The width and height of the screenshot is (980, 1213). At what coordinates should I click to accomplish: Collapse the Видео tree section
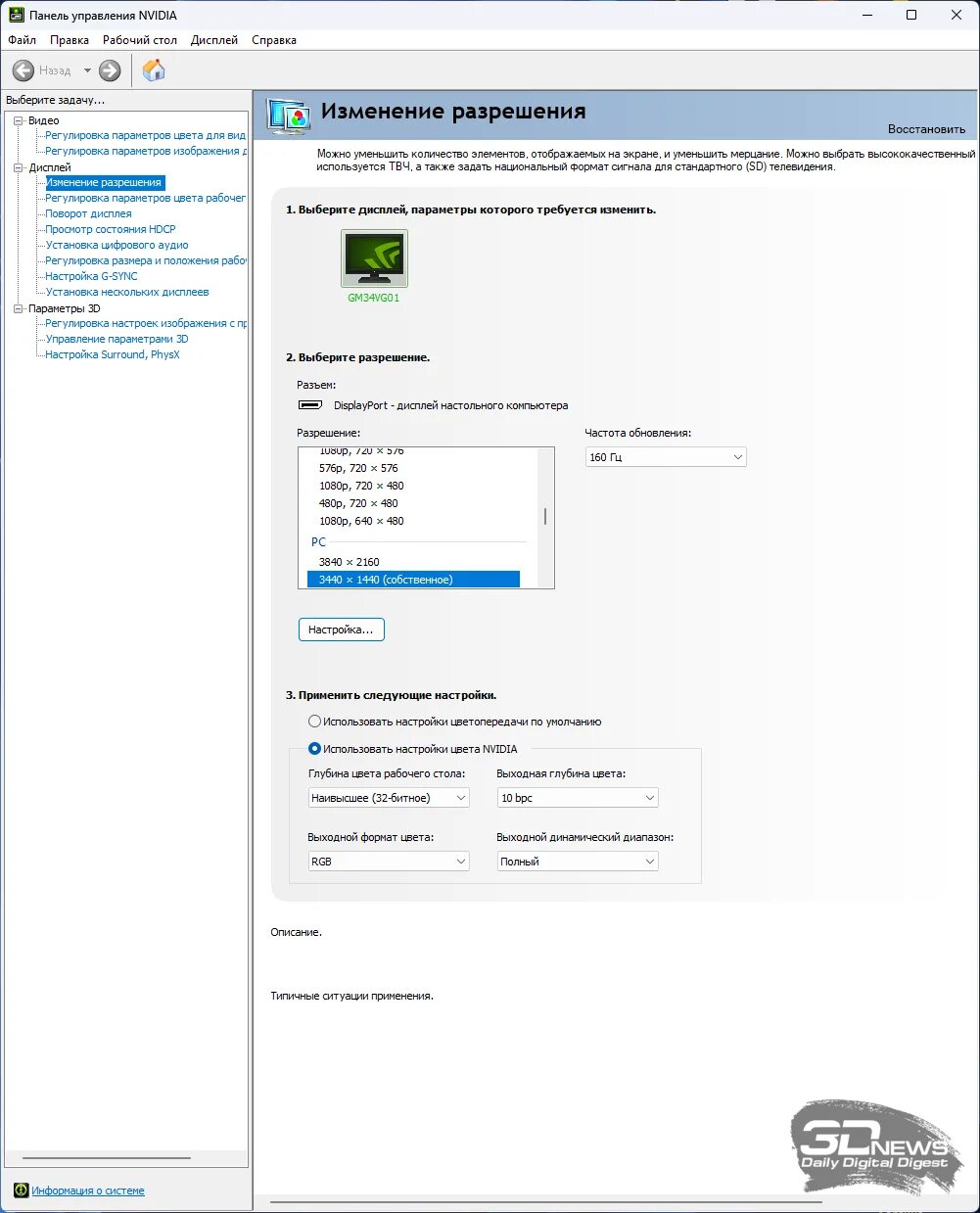18,120
